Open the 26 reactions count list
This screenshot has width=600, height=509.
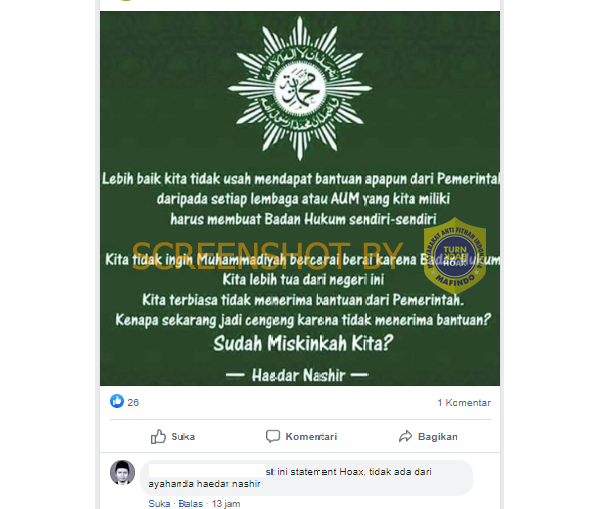point(133,403)
